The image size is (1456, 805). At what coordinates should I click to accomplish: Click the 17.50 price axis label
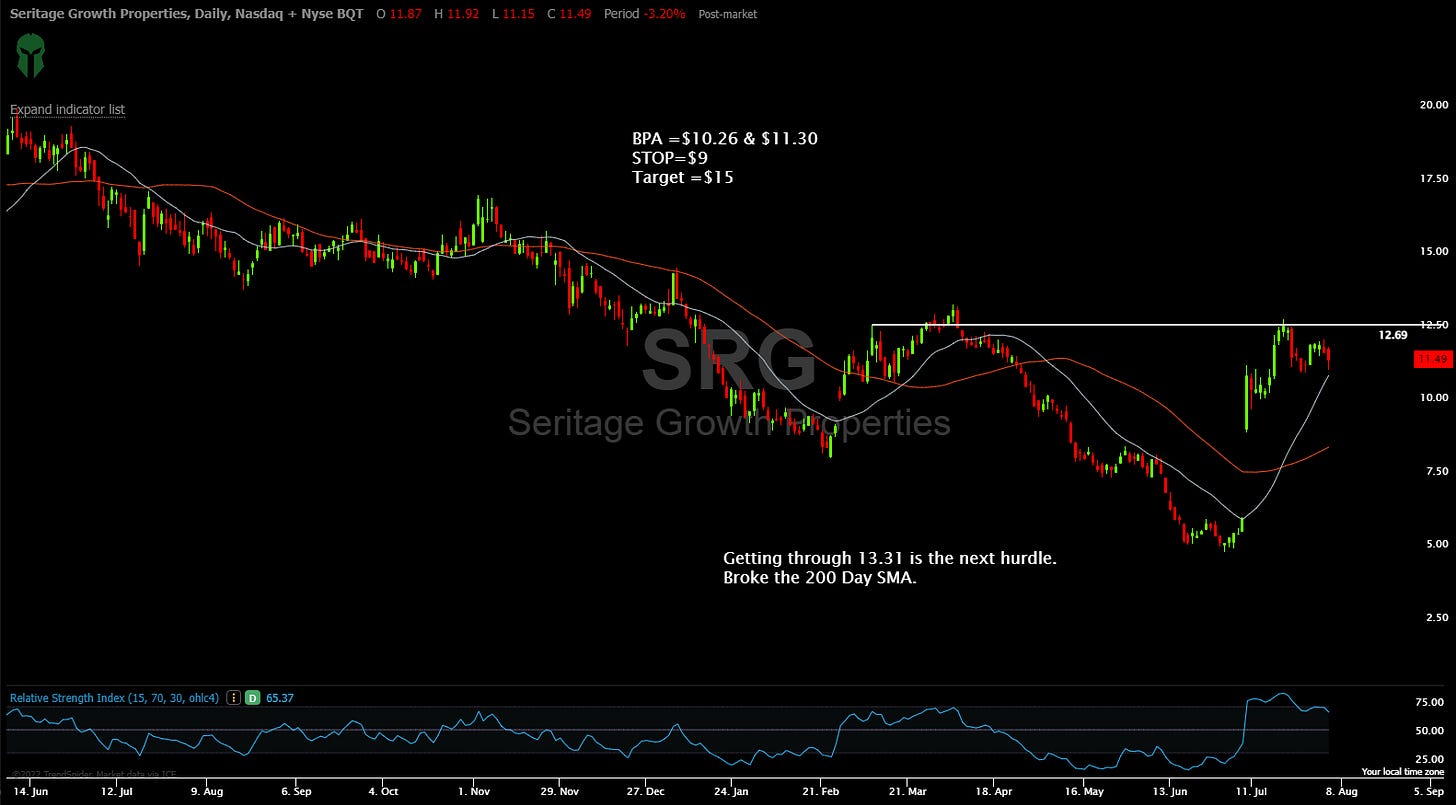(x=1433, y=178)
